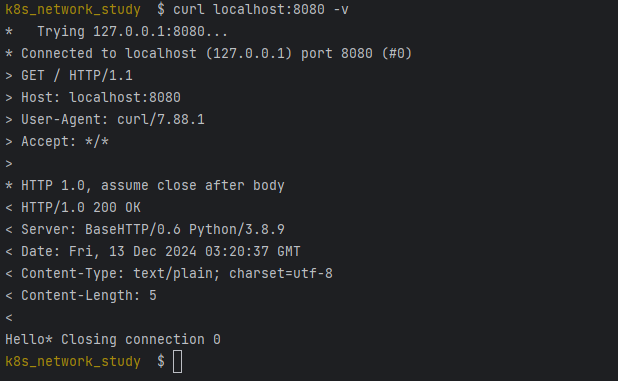Screen dimensions: 618x381
Task: Click the 'Accept: */*' header line
Action: point(57,141)
